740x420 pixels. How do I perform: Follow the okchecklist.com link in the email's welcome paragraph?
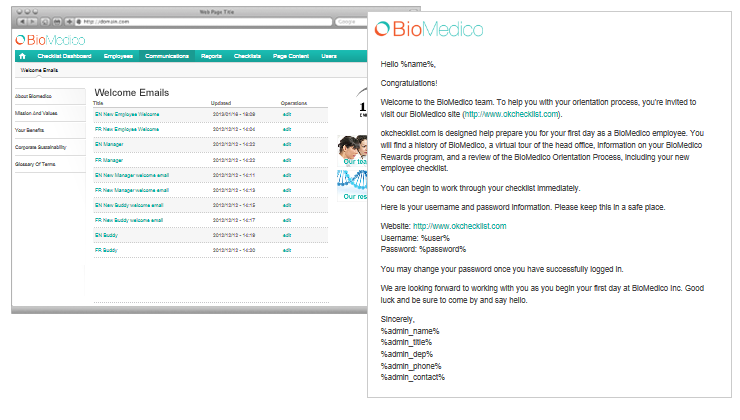click(511, 114)
